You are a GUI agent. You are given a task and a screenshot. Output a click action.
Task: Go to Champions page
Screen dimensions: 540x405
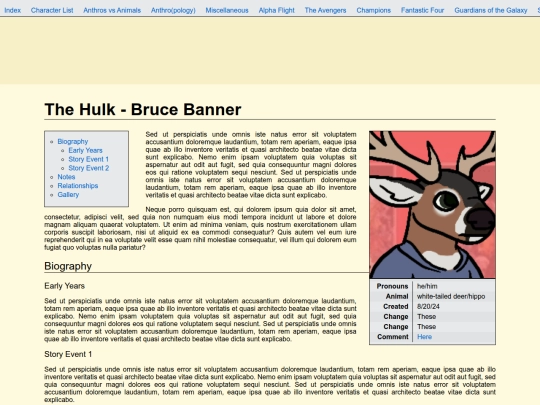[374, 10]
